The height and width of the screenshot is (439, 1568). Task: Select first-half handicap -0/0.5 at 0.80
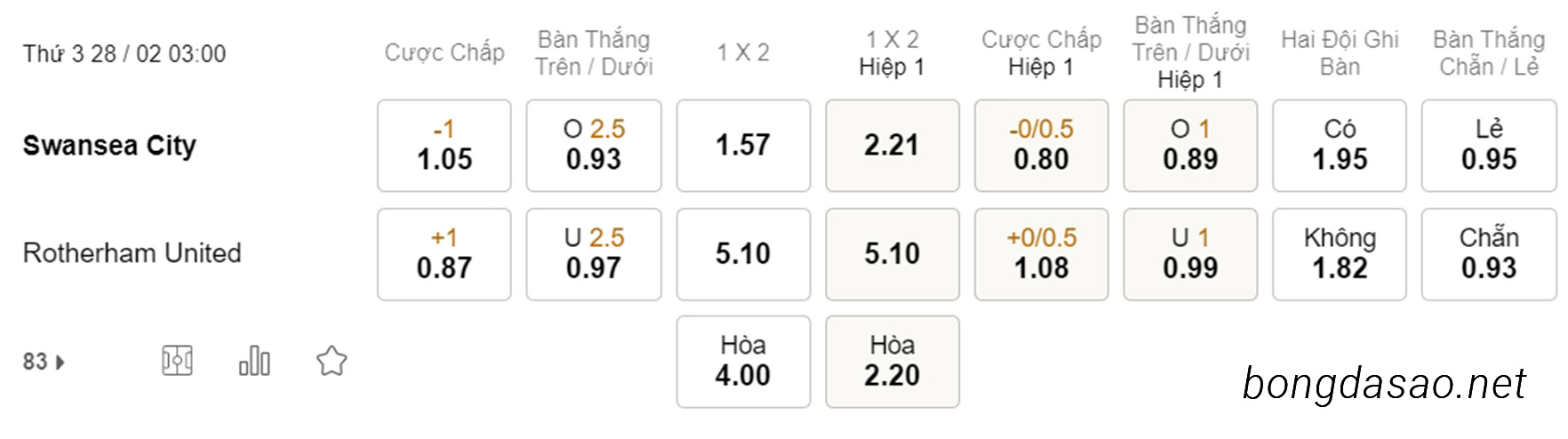coord(1042,146)
